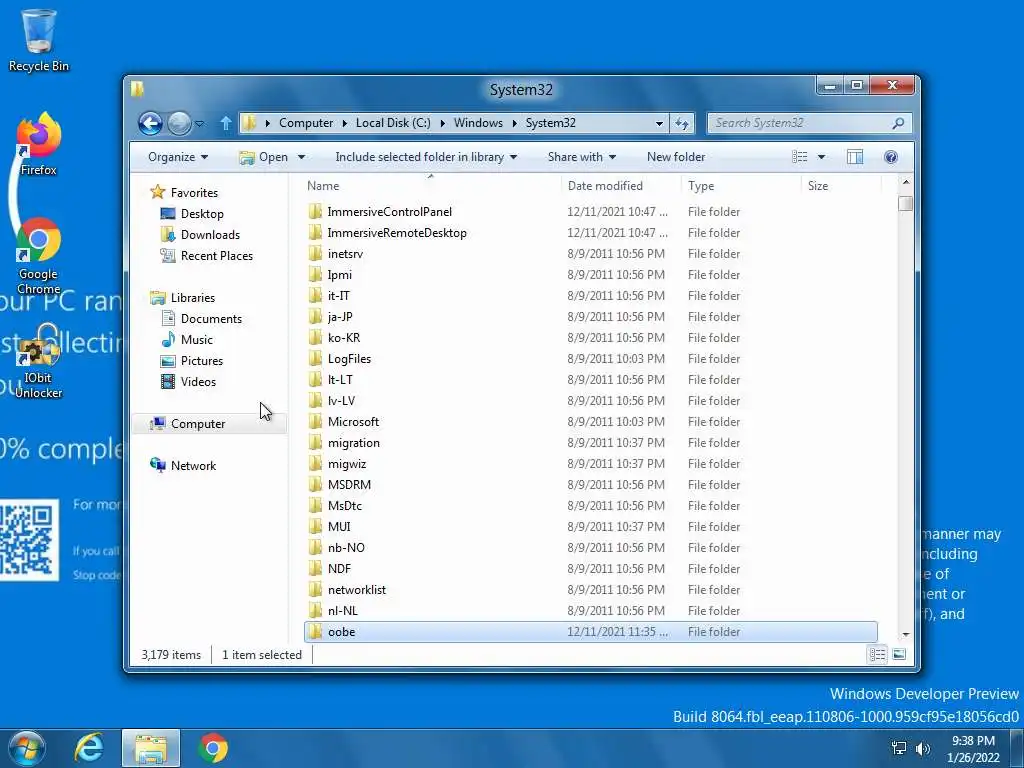Image resolution: width=1024 pixels, height=768 pixels.
Task: Select the LogFiles folder
Action: point(349,359)
